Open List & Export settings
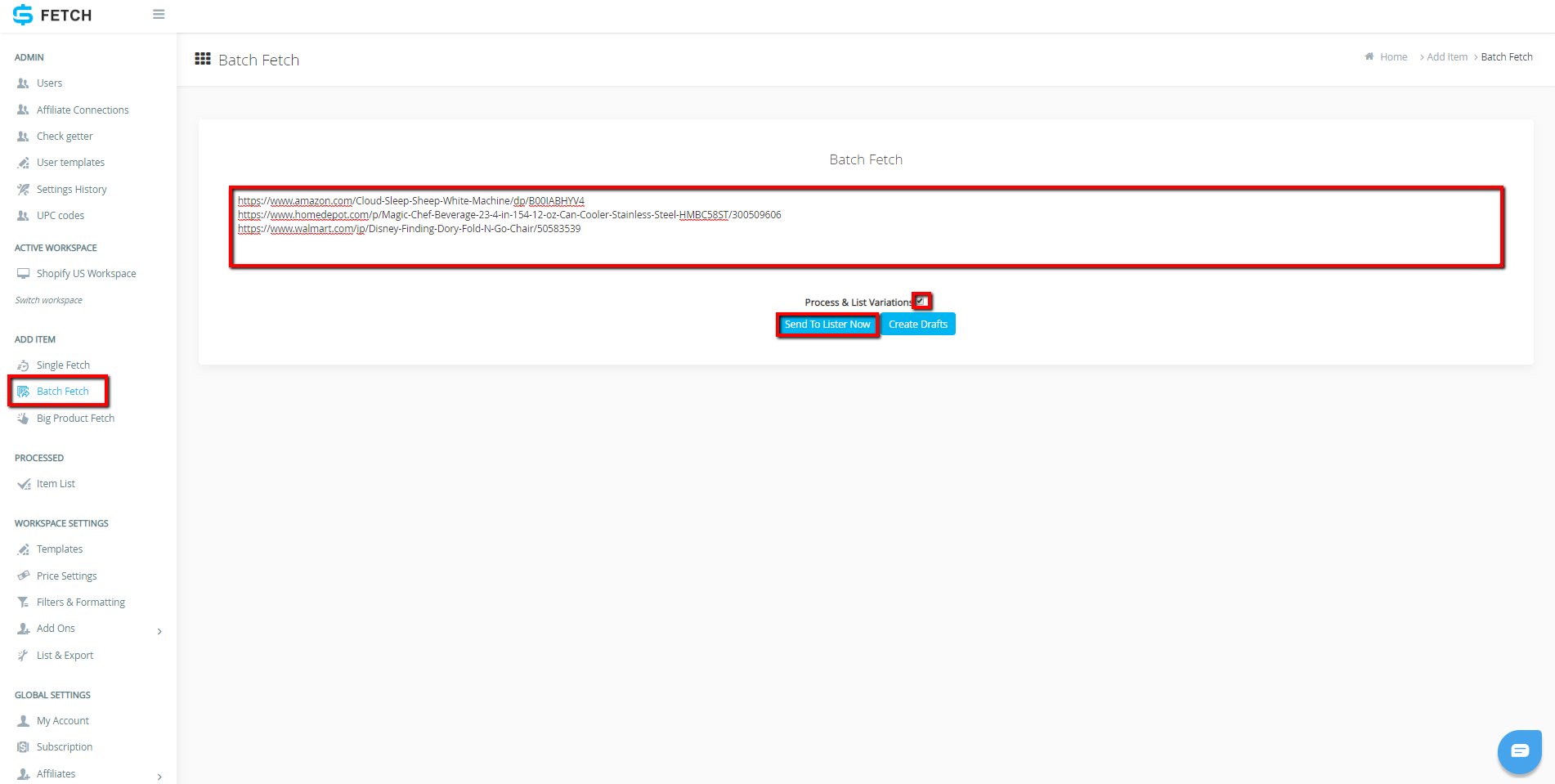Image resolution: width=1555 pixels, height=784 pixels. pos(65,656)
